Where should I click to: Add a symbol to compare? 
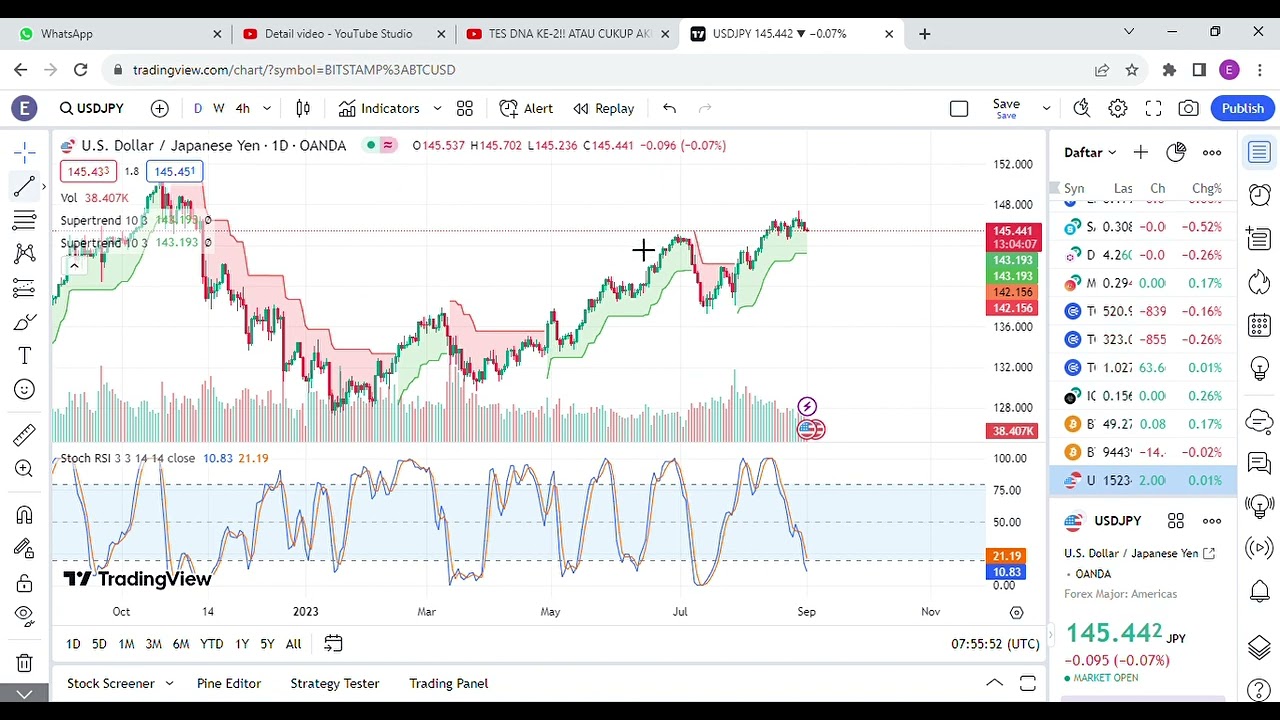160,108
